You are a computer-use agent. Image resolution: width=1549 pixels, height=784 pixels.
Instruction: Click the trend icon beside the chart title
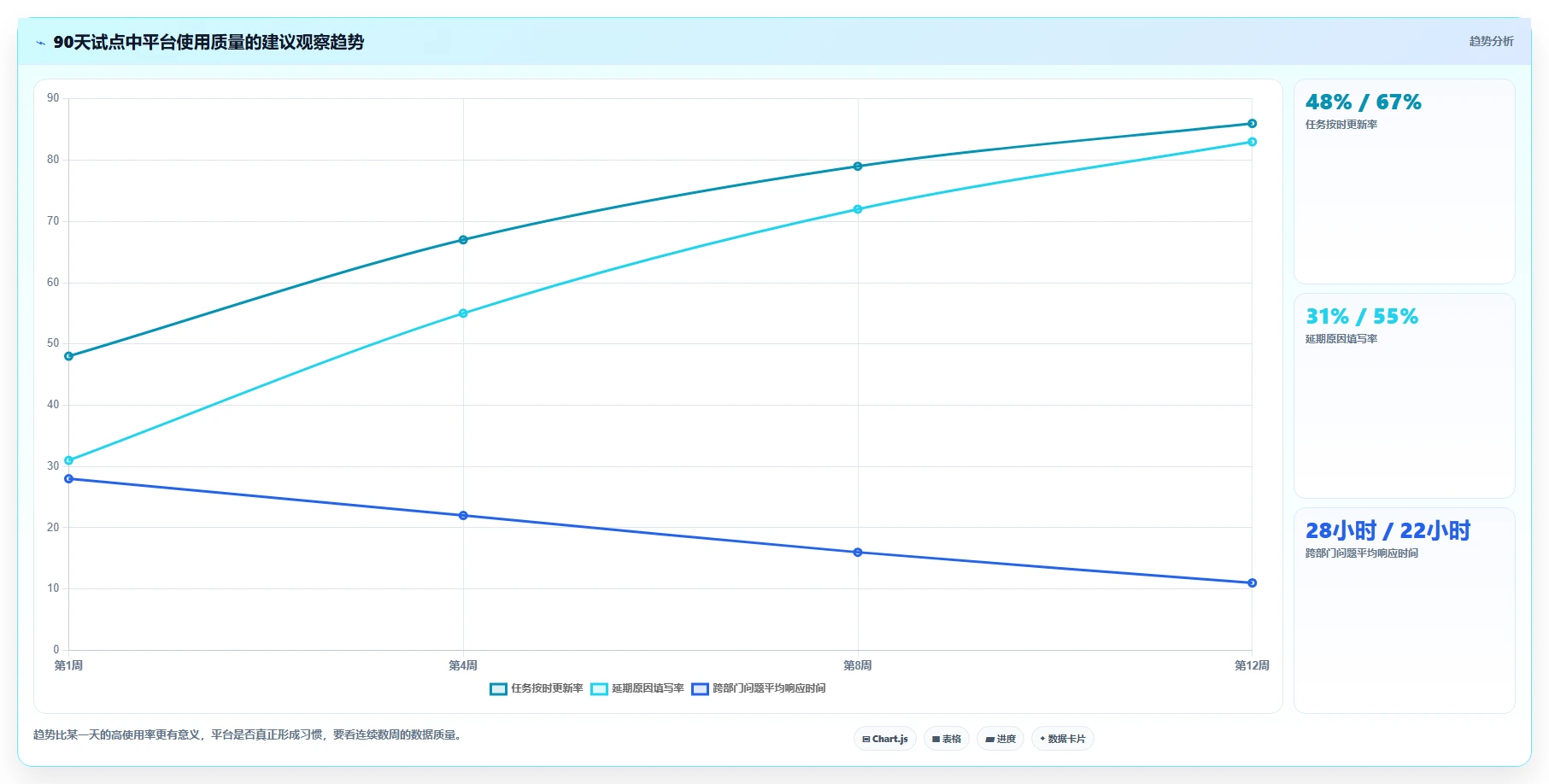click(40, 43)
